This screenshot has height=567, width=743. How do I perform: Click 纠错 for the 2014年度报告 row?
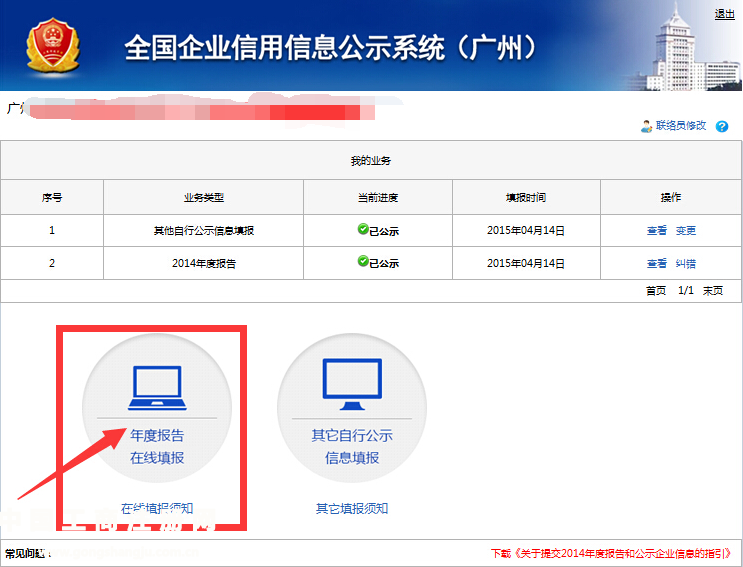[685, 264]
